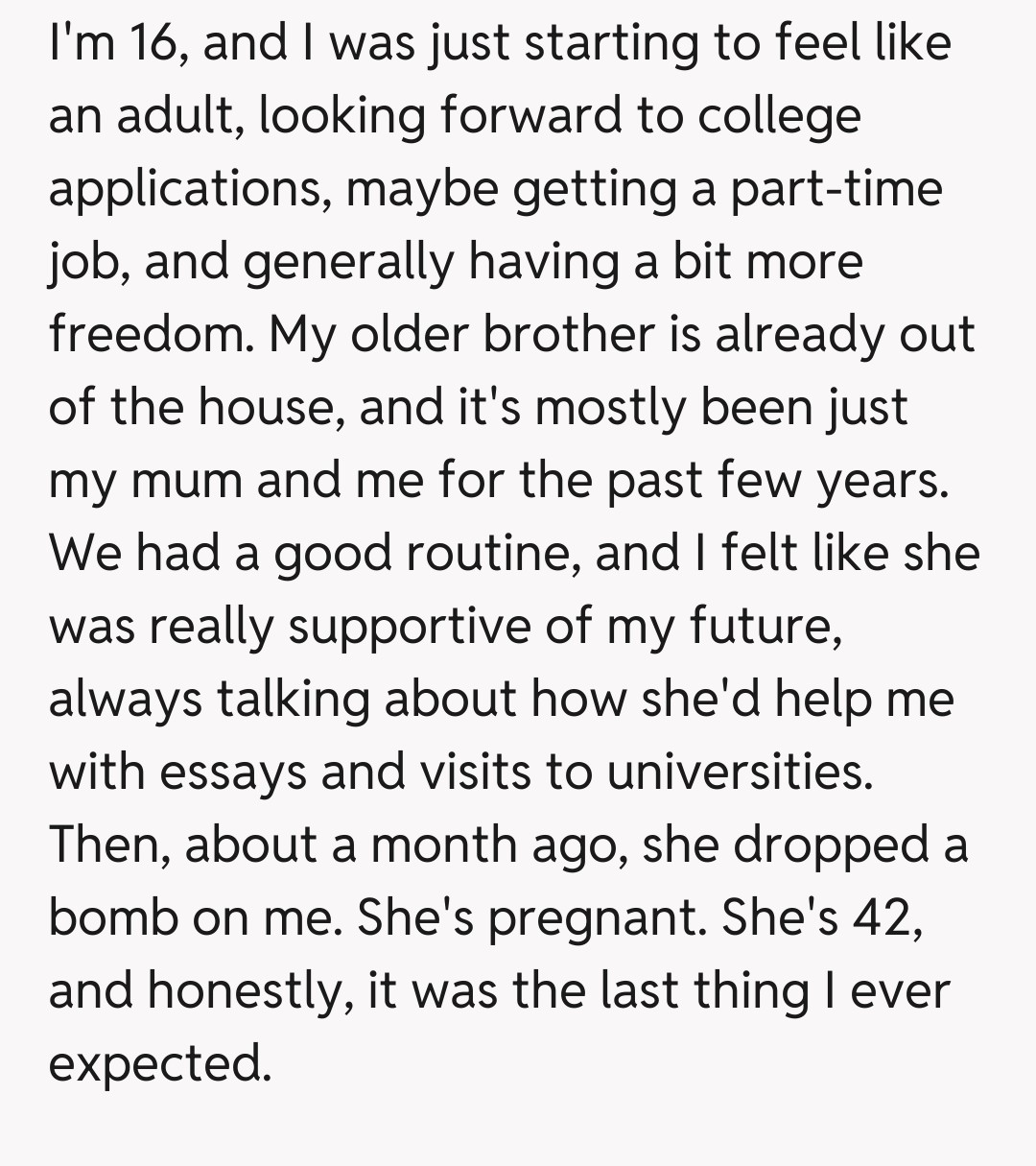
Task: Click the word 'honestly'
Action: click(245, 991)
